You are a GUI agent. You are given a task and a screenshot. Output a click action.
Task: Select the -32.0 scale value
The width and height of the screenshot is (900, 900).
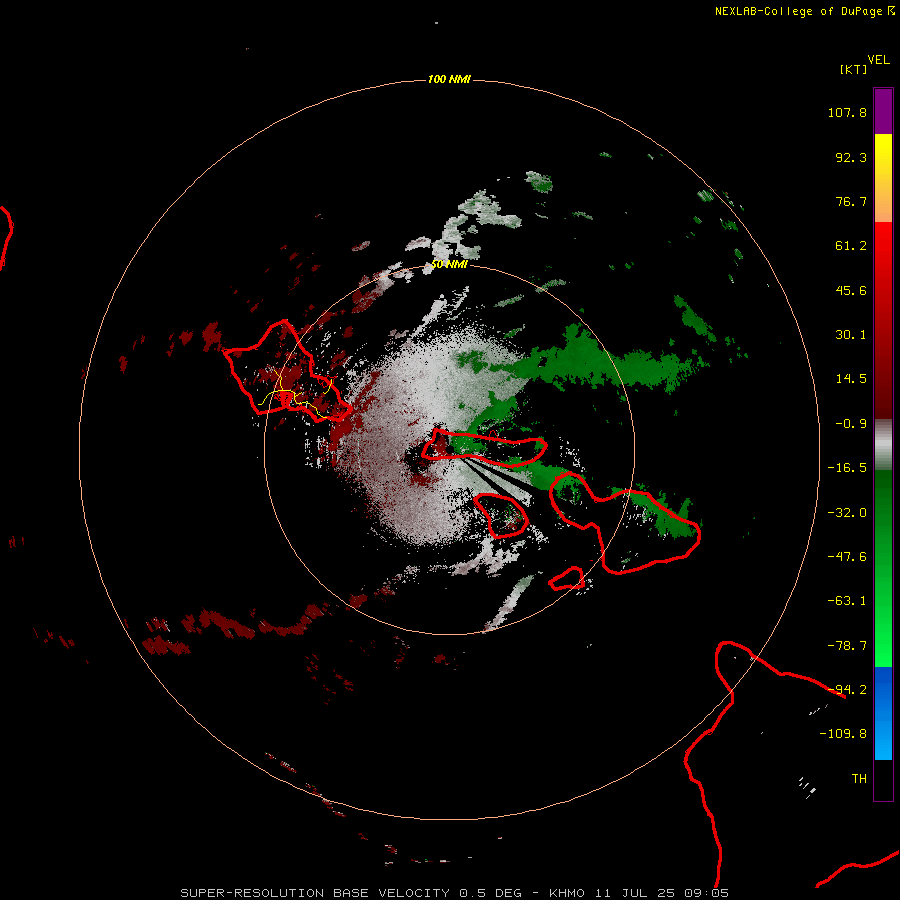coord(847,513)
